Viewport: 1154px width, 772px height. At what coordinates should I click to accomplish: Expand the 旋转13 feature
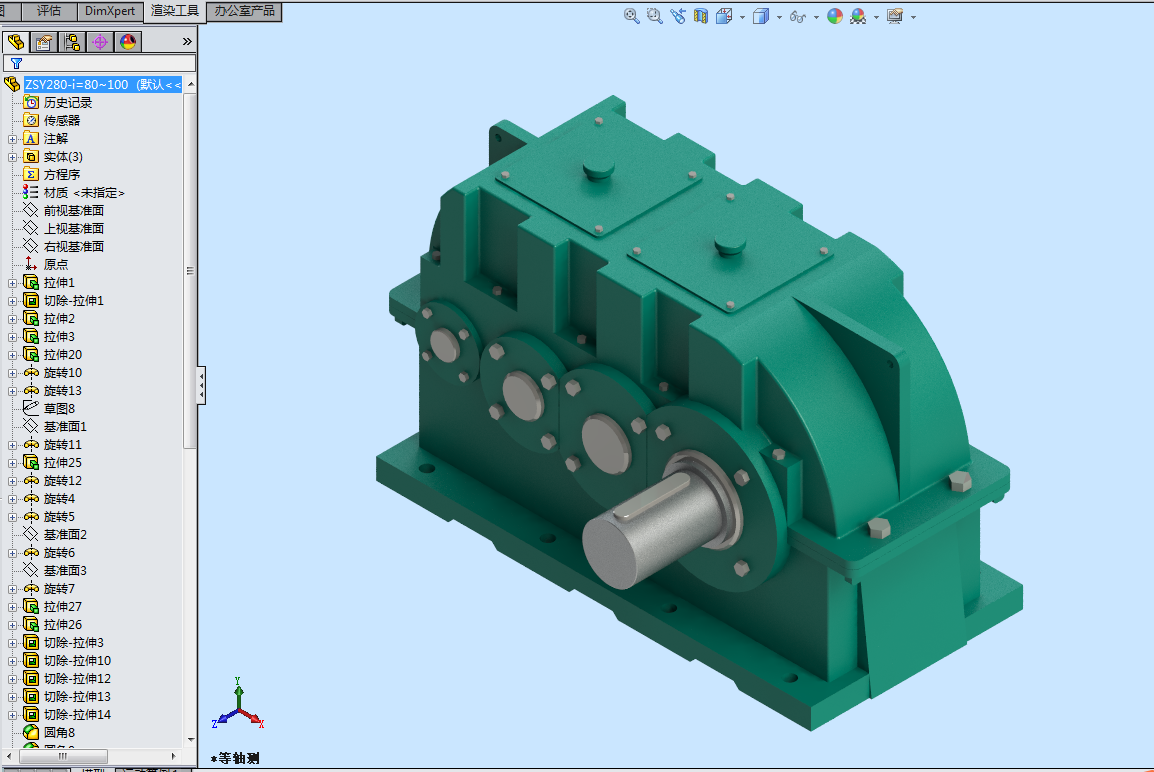[13, 392]
